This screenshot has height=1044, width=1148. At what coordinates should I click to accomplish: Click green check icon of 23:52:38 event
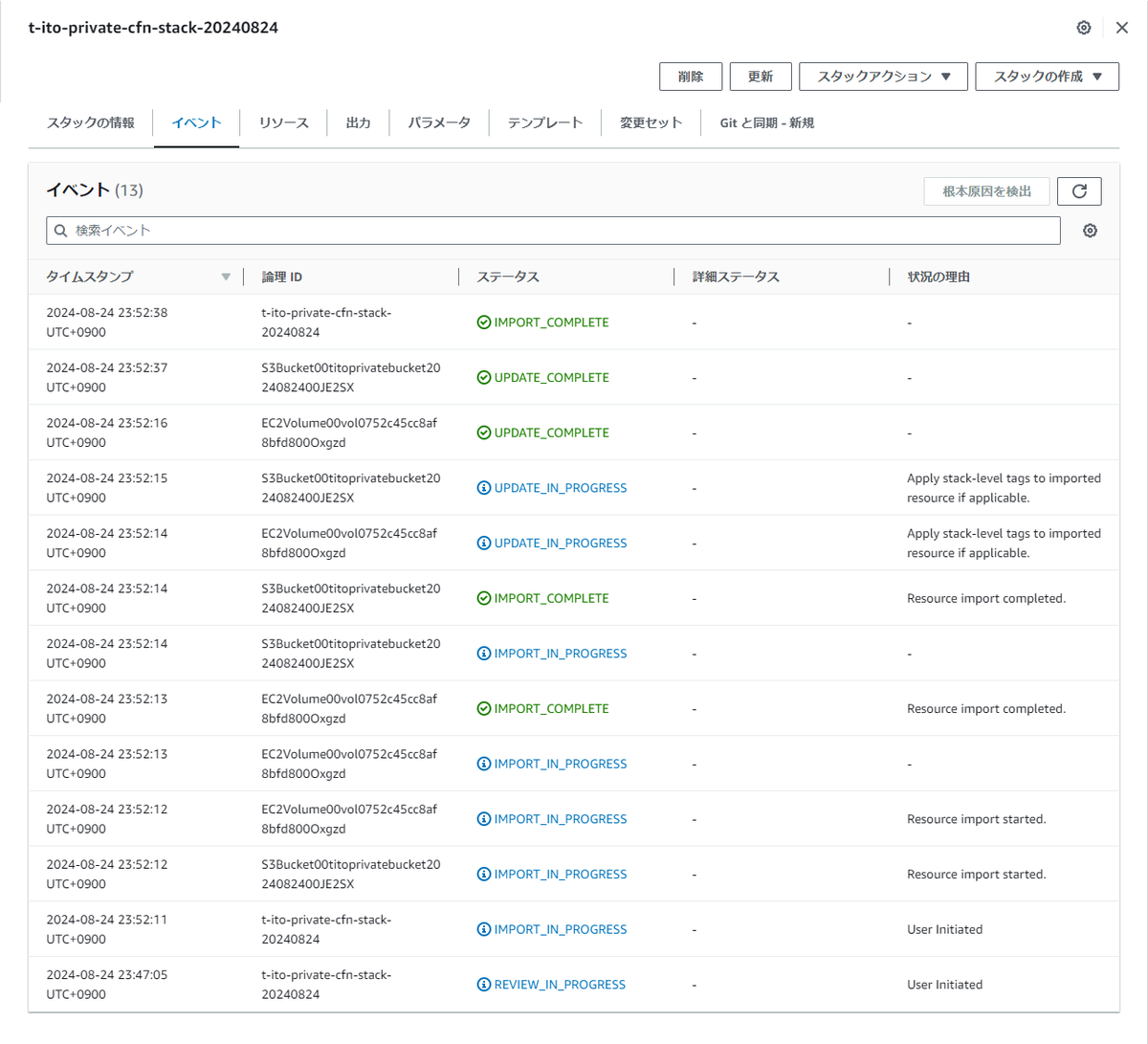tap(484, 322)
